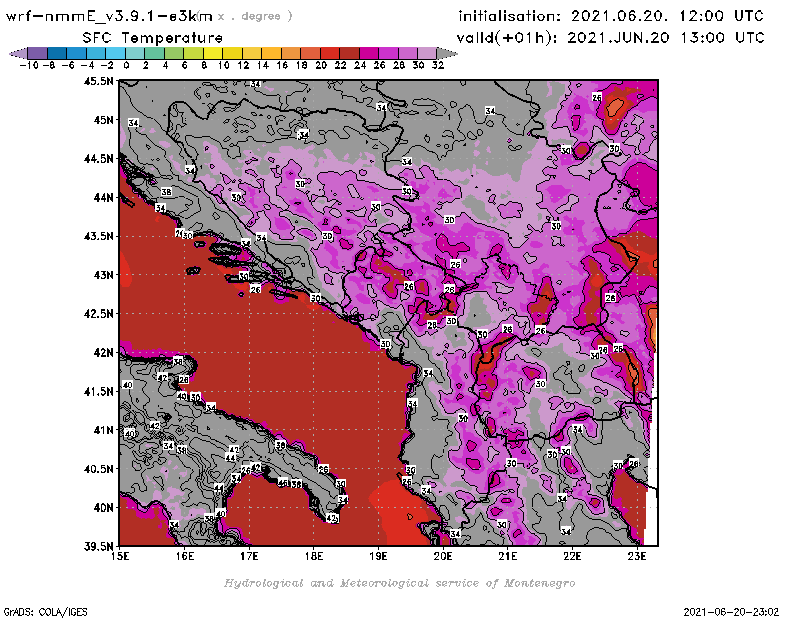Viewport: 800px width, 618px height.
Task: Click the '41.5N' latitude axis label
Action: [98, 391]
